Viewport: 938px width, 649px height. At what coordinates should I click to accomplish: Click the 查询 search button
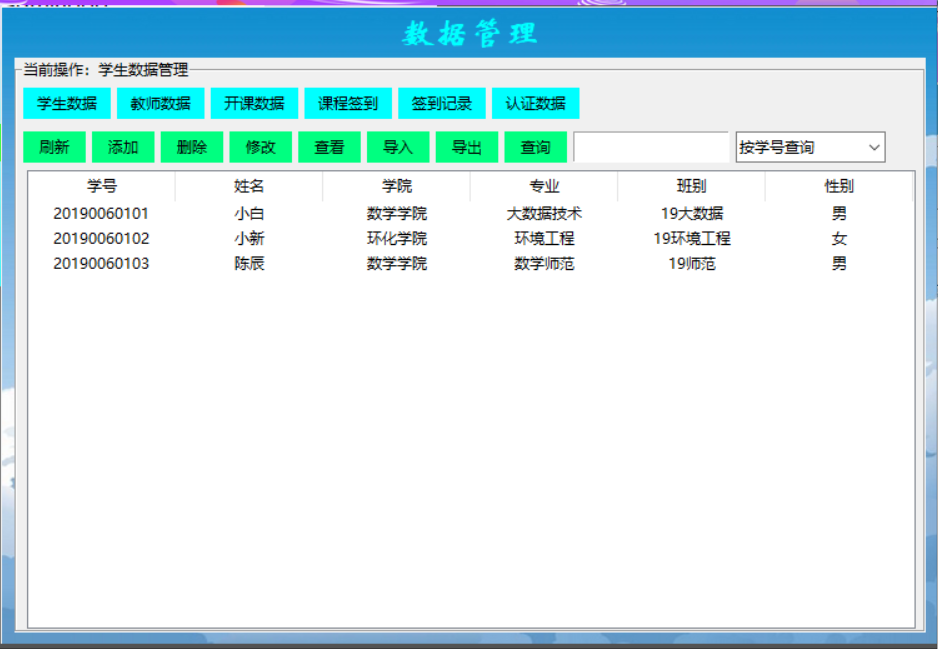click(536, 147)
